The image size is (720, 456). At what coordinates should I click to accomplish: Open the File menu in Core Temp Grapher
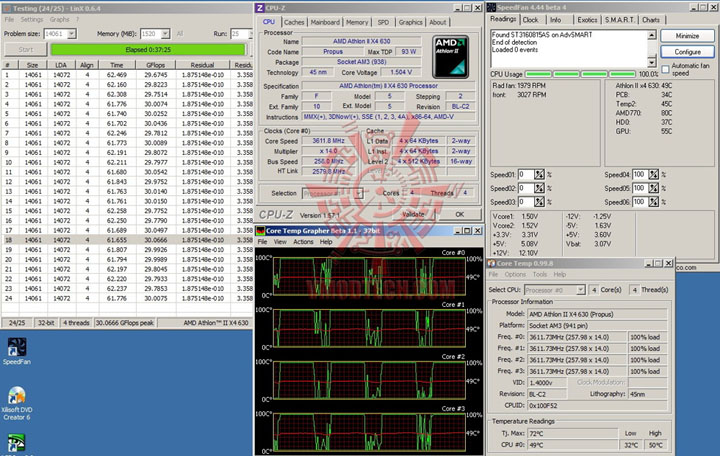click(262, 242)
